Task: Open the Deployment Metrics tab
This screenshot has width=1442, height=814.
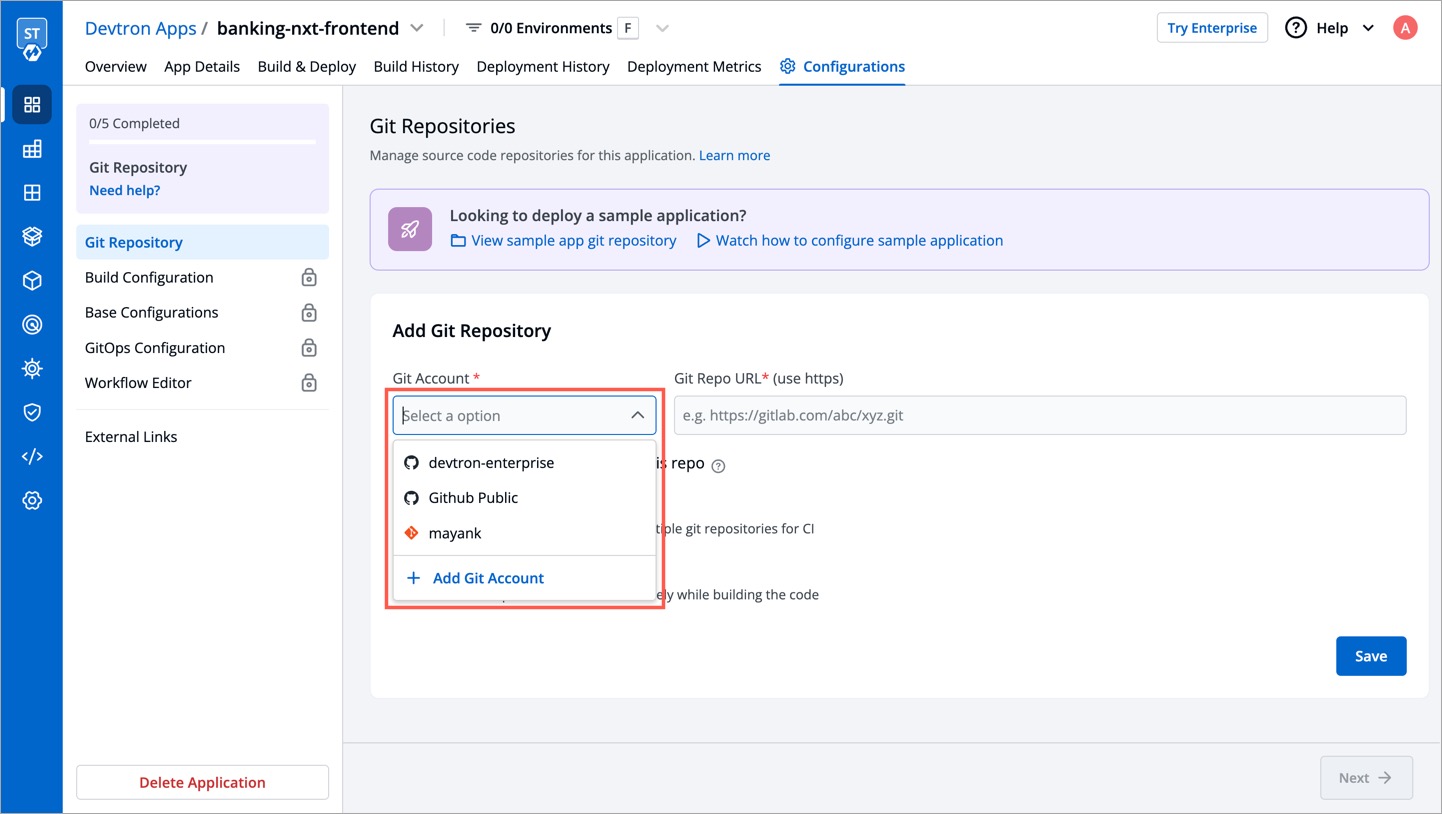Action: [x=694, y=66]
